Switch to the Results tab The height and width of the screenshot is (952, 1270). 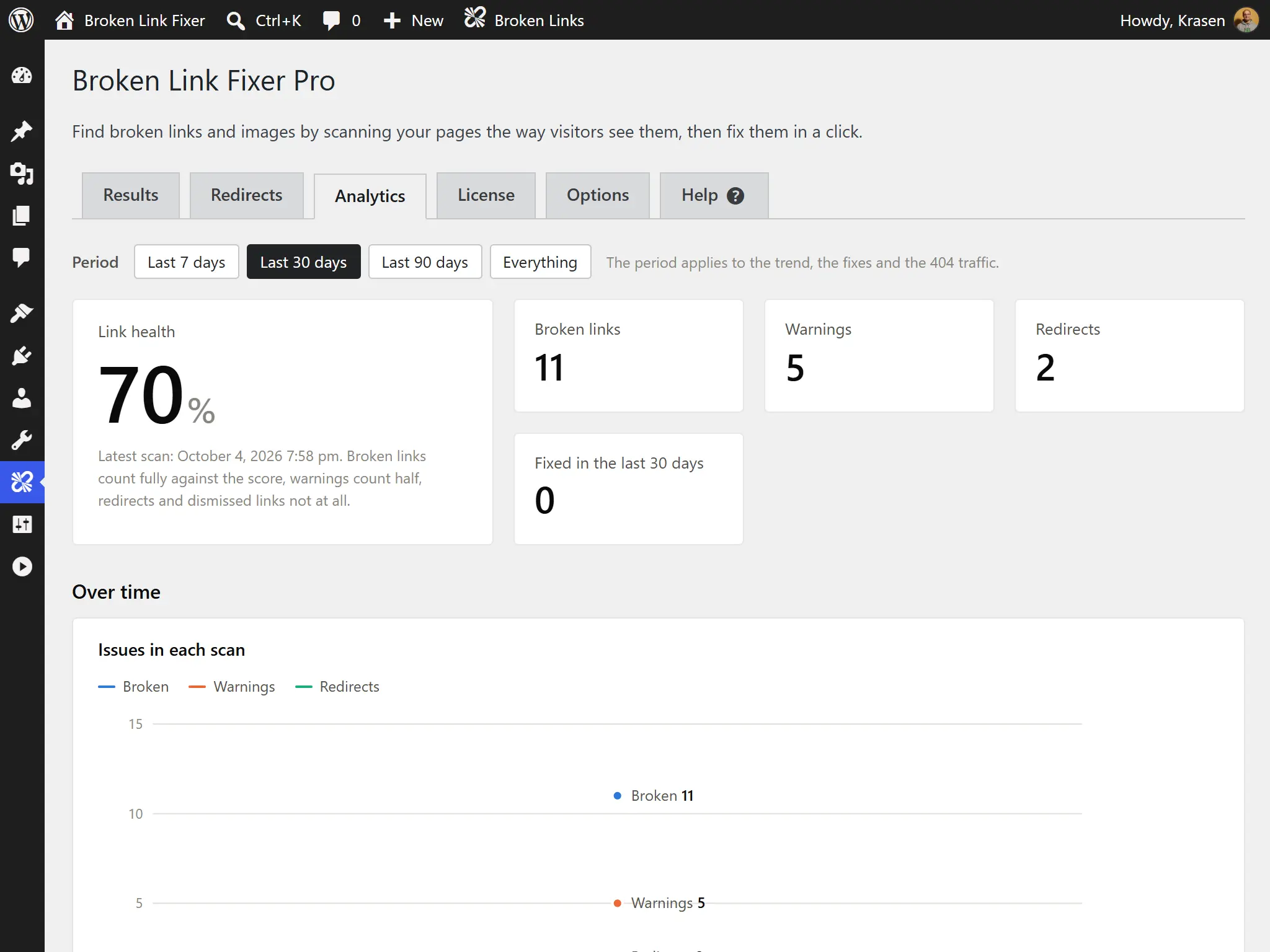(131, 195)
